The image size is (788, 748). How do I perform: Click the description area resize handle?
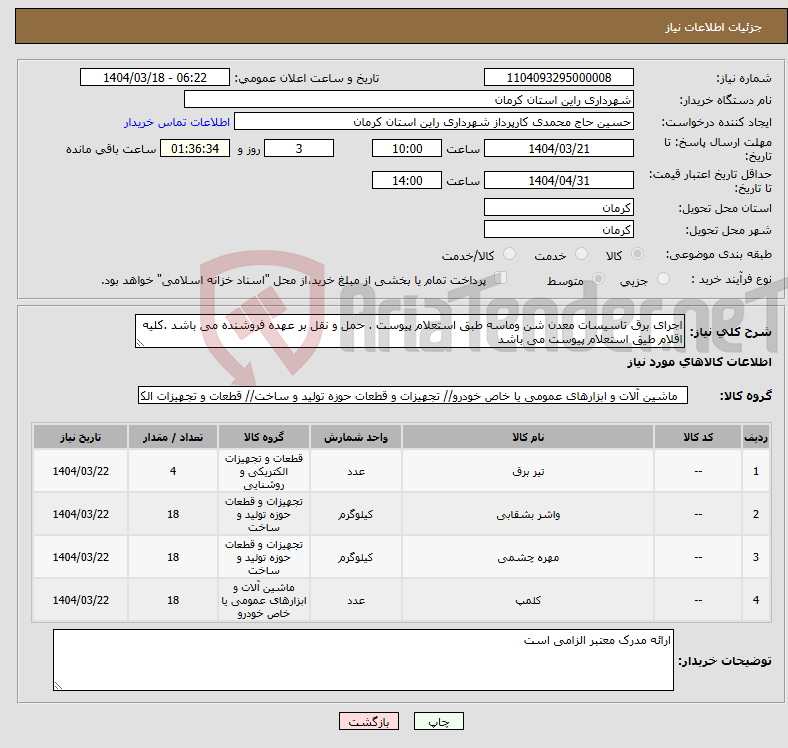[x=140, y=343]
